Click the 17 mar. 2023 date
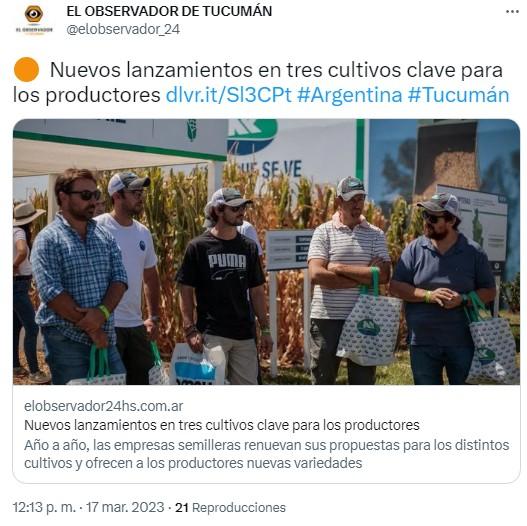This screenshot has height=526, width=527. [x=125, y=507]
